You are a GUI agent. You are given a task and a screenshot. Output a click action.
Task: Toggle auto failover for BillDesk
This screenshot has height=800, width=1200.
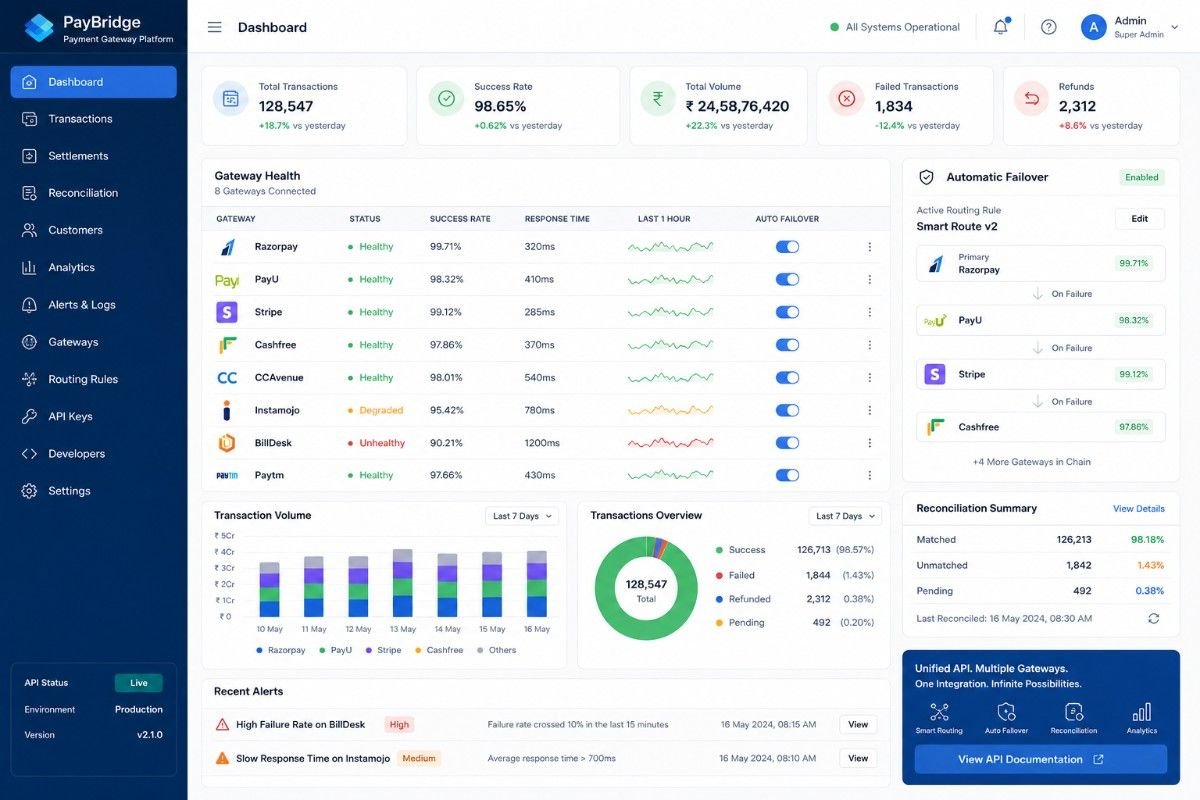(x=788, y=443)
